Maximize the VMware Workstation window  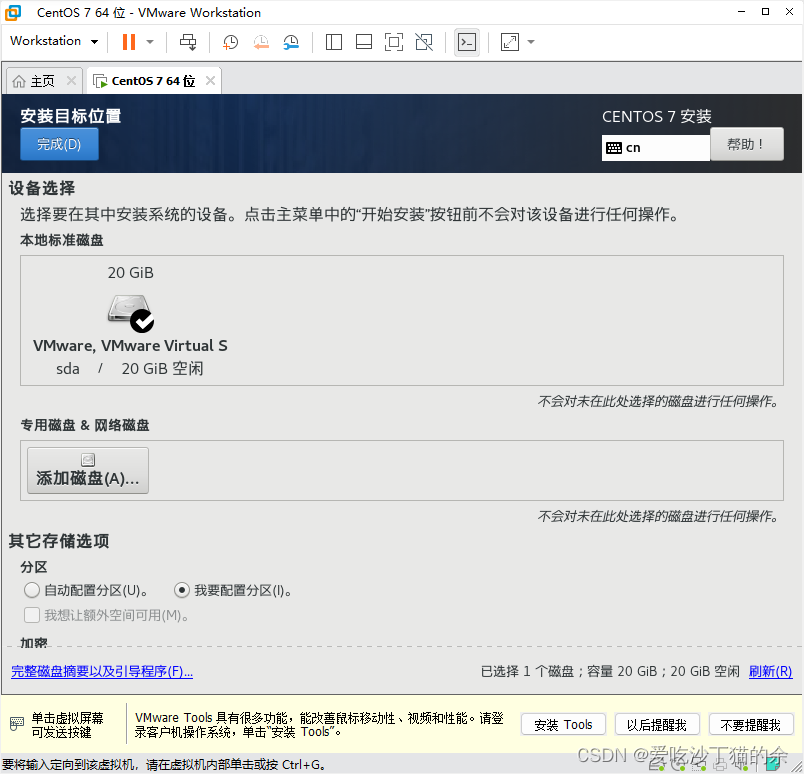(765, 12)
